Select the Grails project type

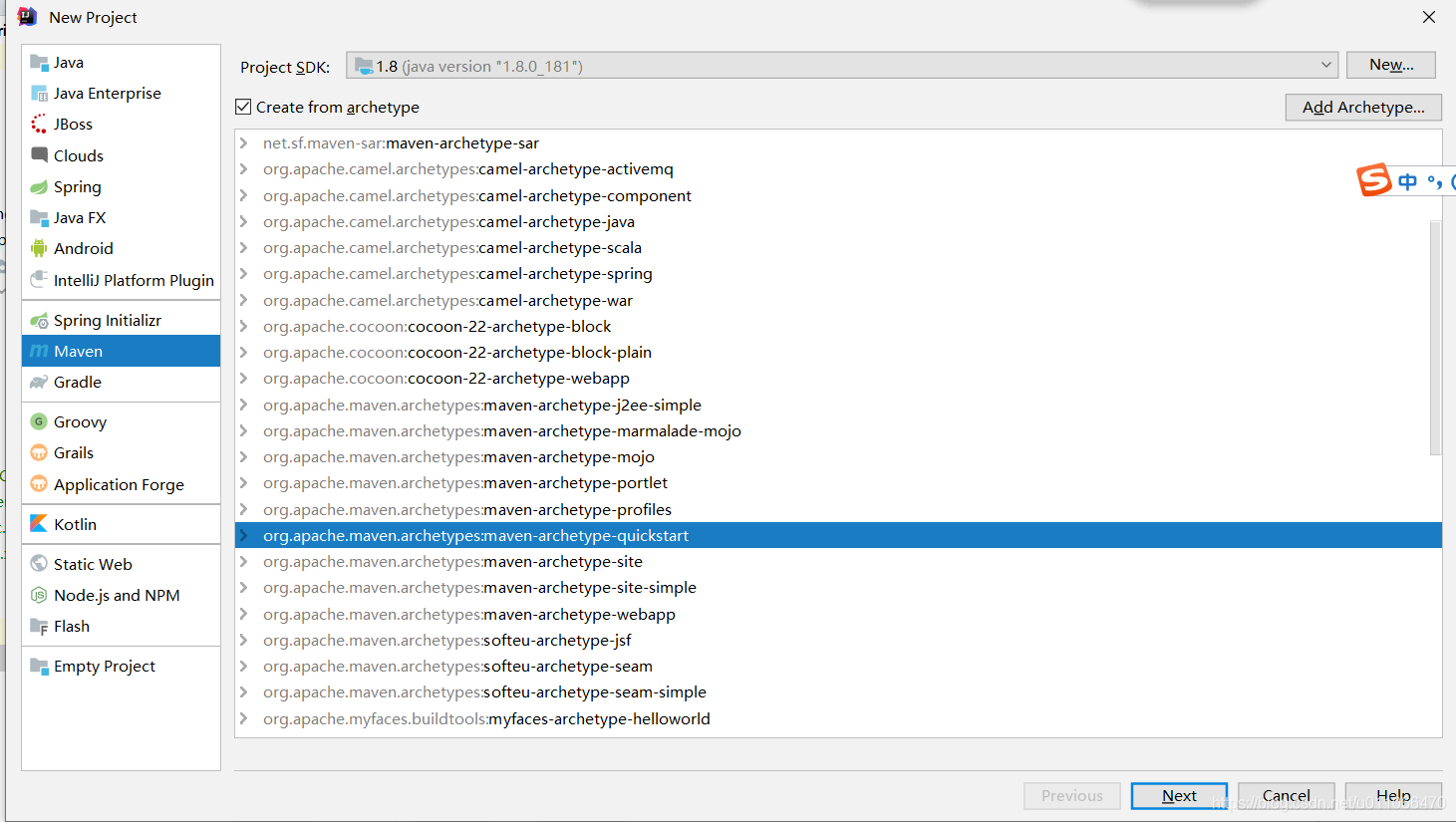tap(74, 452)
